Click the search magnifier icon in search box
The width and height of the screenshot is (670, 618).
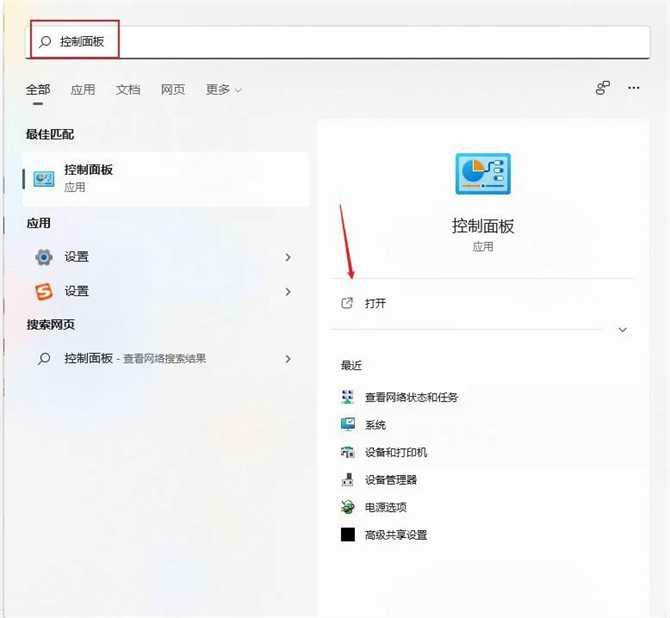[45, 41]
